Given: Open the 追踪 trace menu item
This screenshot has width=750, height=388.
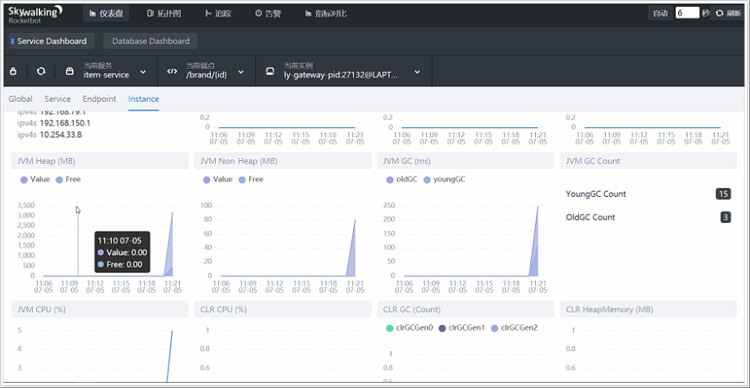Looking at the screenshot, I should click(218, 13).
